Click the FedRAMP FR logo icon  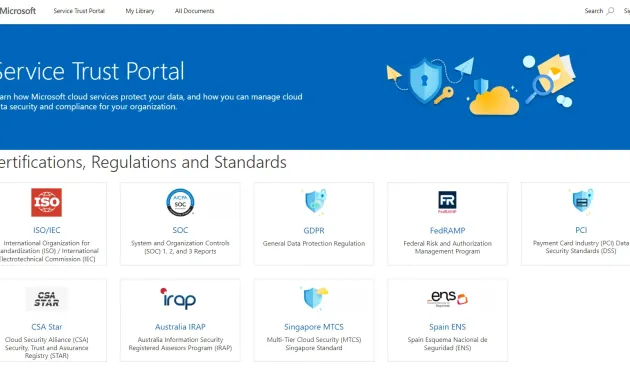pyautogui.click(x=447, y=202)
